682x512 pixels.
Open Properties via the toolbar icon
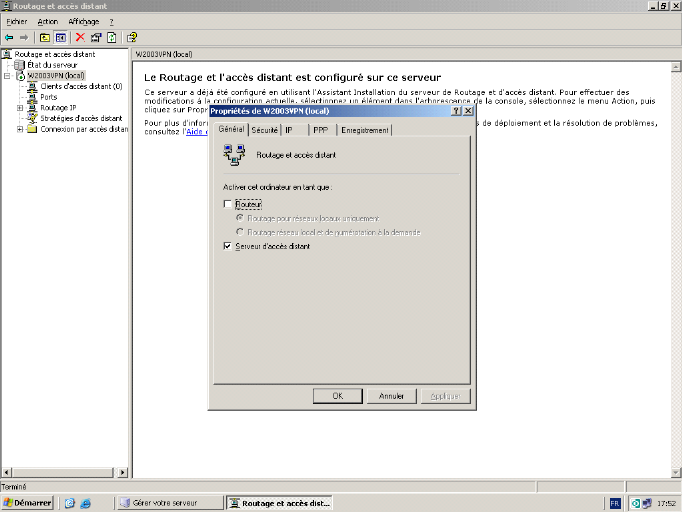96,38
